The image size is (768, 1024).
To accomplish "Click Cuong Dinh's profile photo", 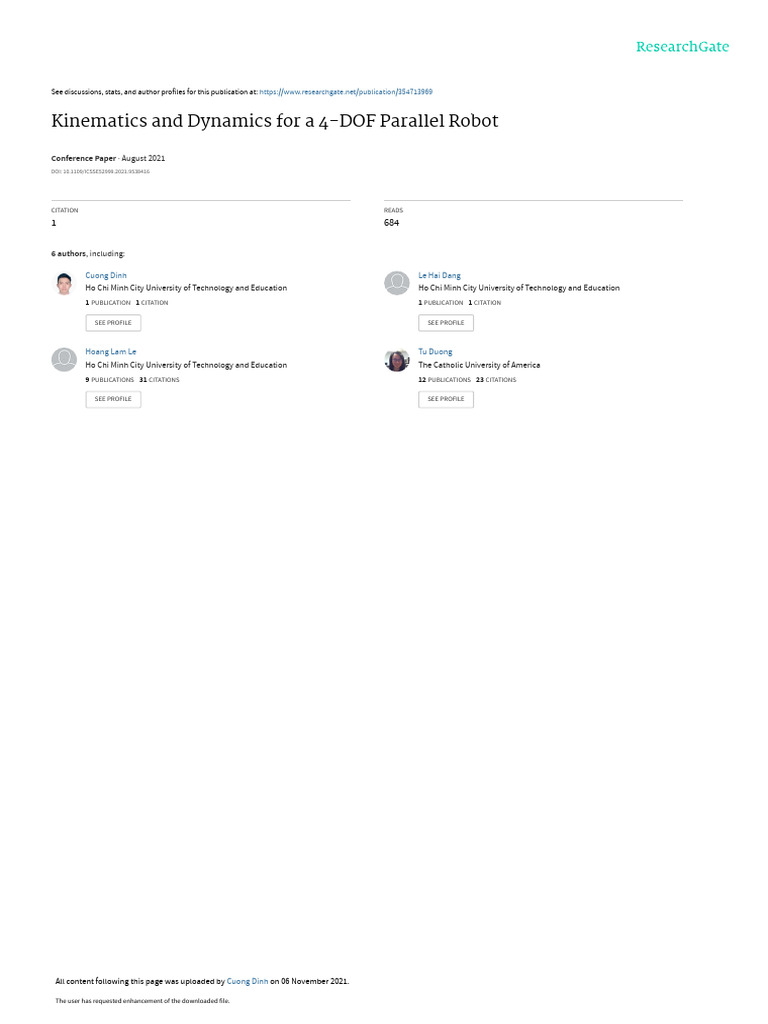I will [x=64, y=283].
